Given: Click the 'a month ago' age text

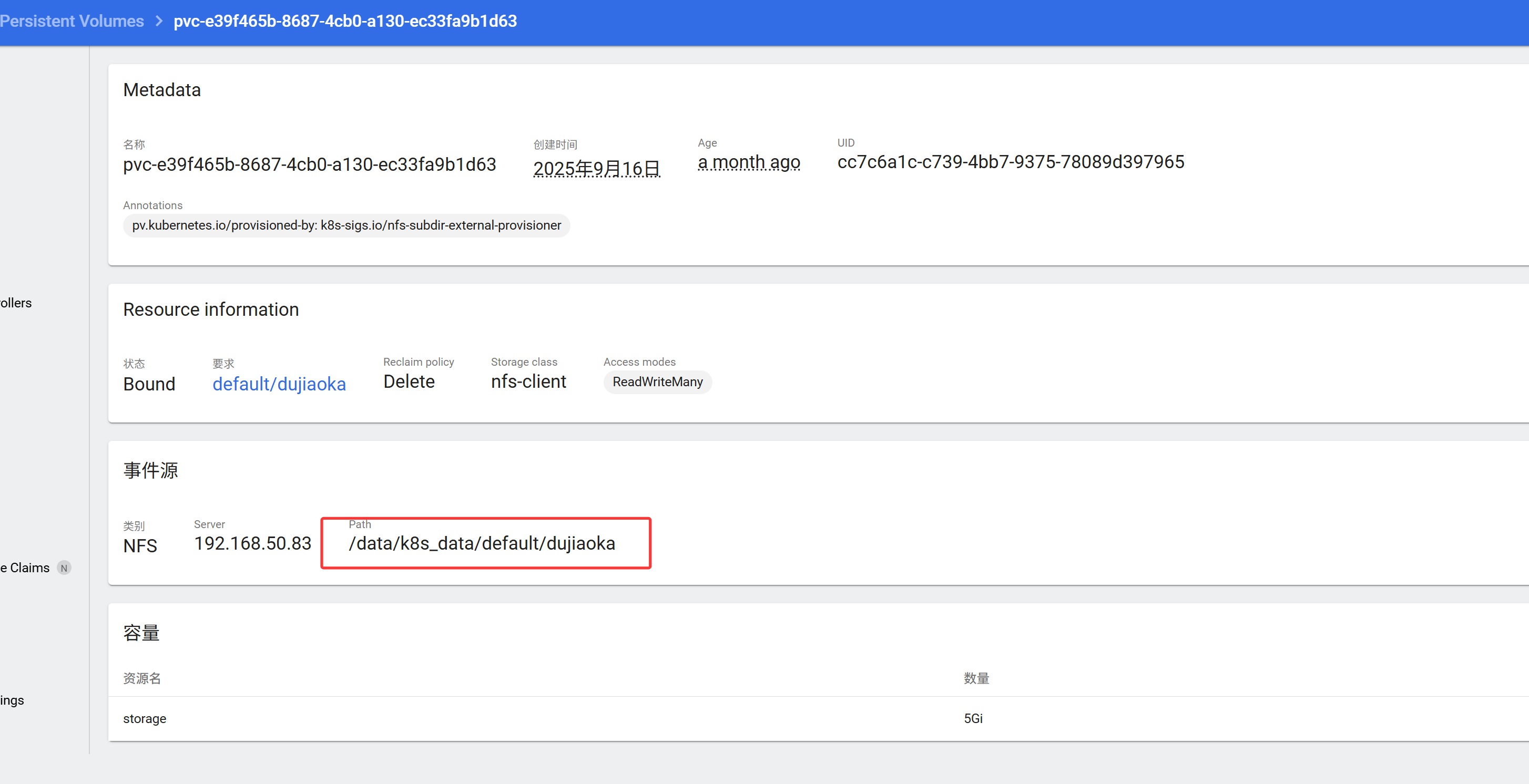Looking at the screenshot, I should (749, 162).
